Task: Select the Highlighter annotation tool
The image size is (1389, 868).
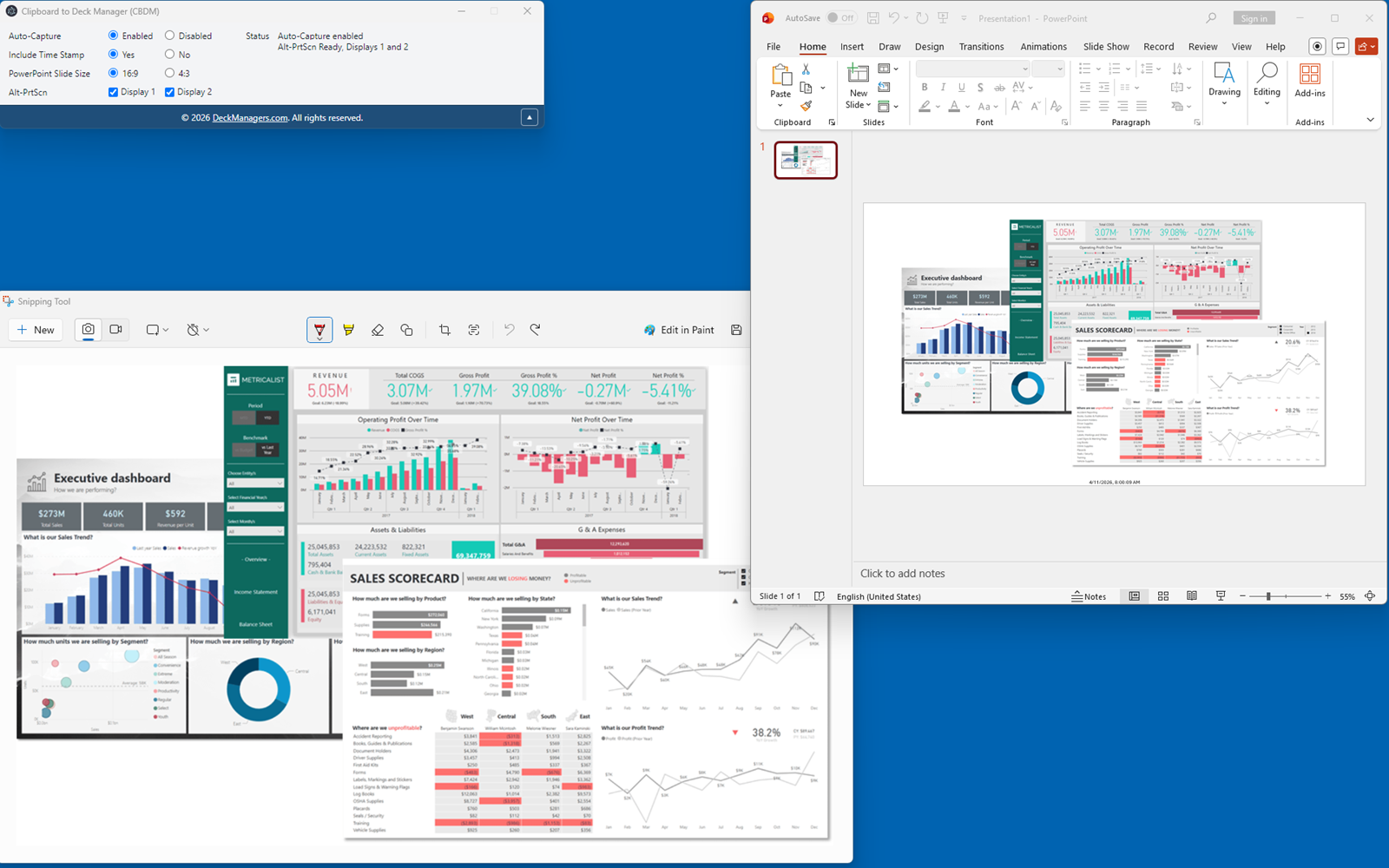Action: coord(348,330)
